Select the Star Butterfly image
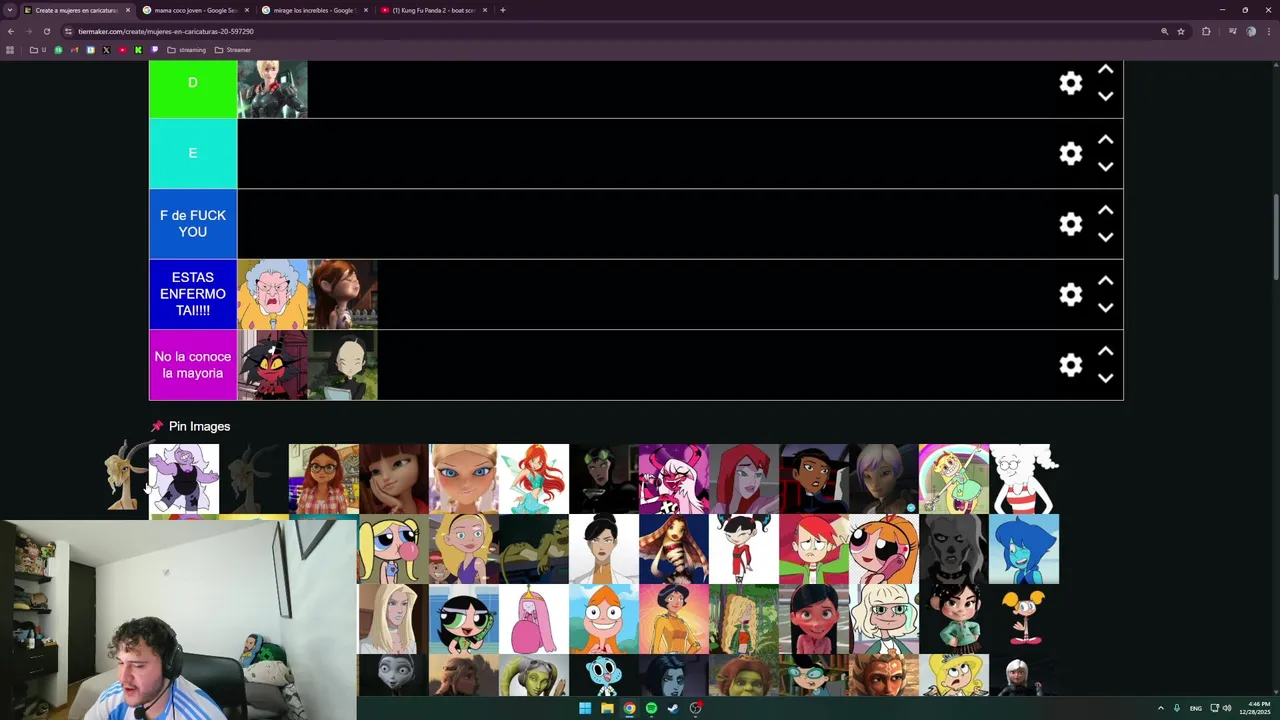The height and width of the screenshot is (720, 1280). click(x=954, y=479)
